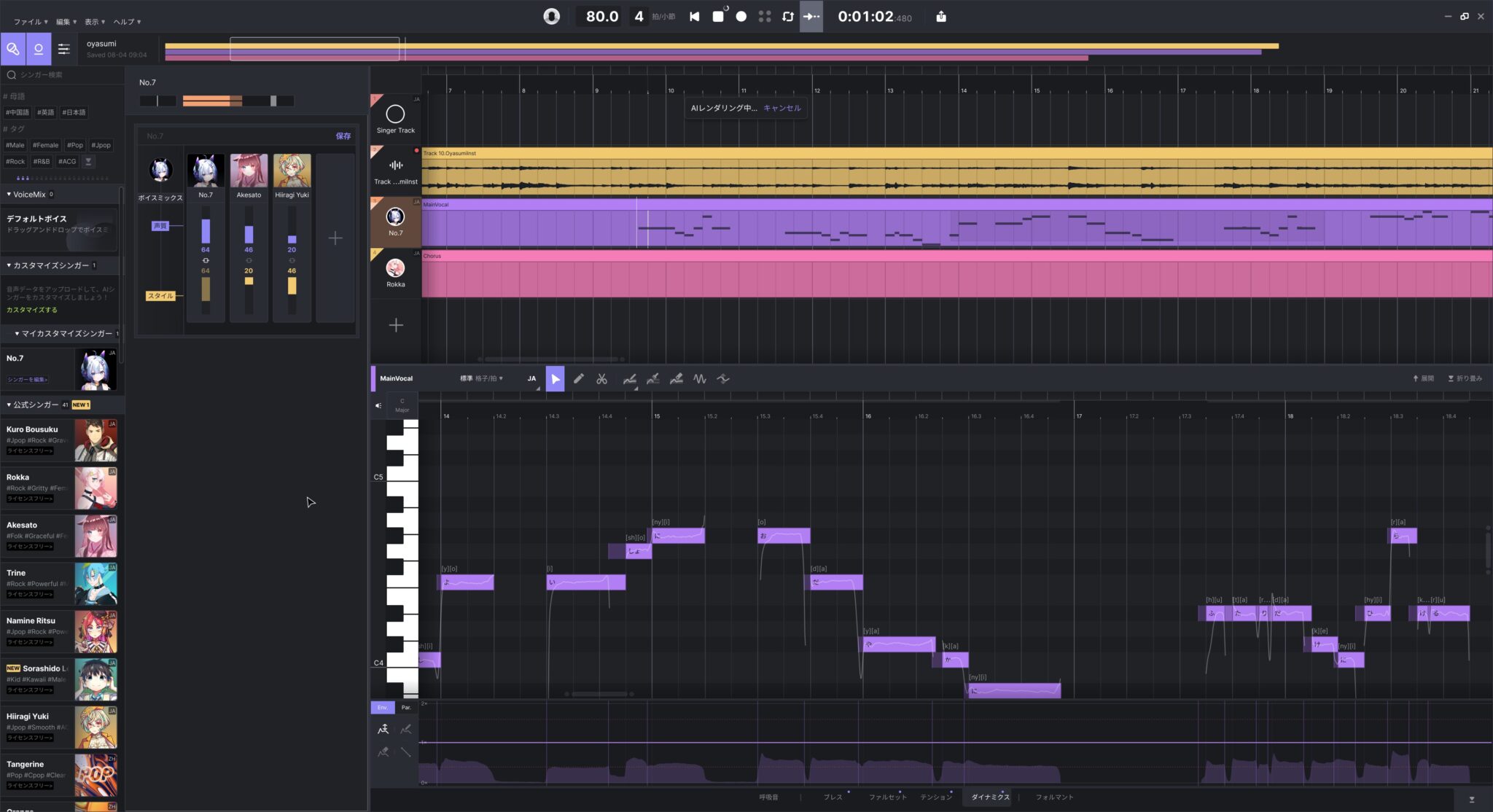
Task: Toggle the loop repeat mode
Action: tap(787, 16)
